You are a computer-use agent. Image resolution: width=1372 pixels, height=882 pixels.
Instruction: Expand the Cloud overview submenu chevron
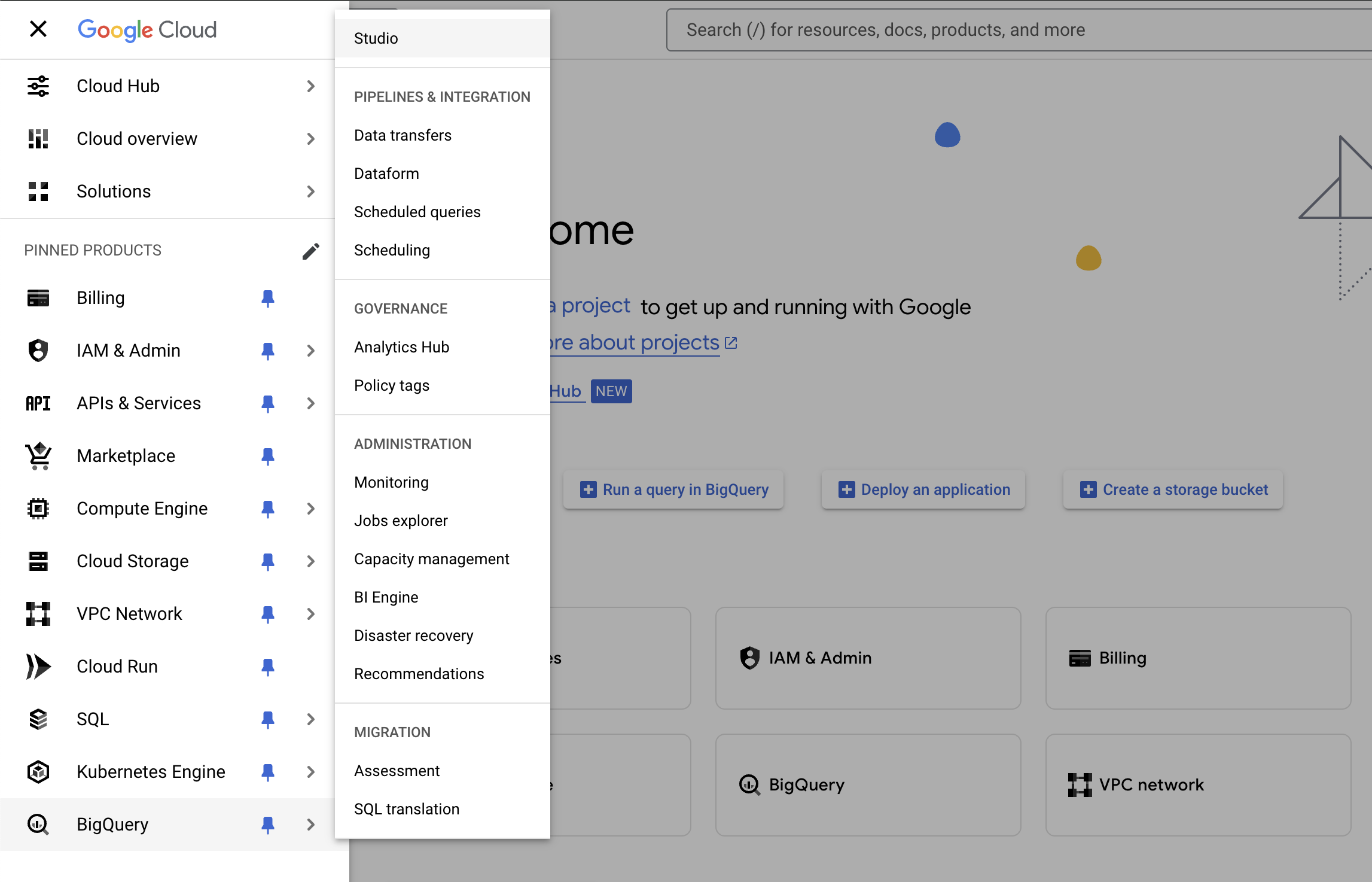pyautogui.click(x=310, y=139)
